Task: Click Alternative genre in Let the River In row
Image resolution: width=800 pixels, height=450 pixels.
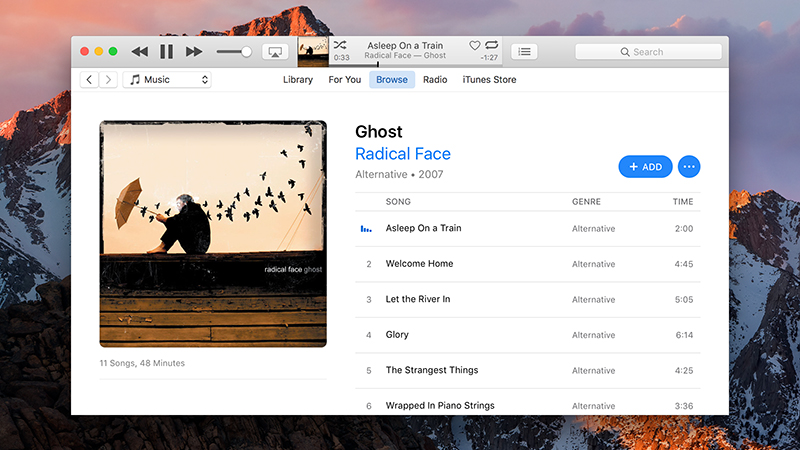Action: (593, 299)
